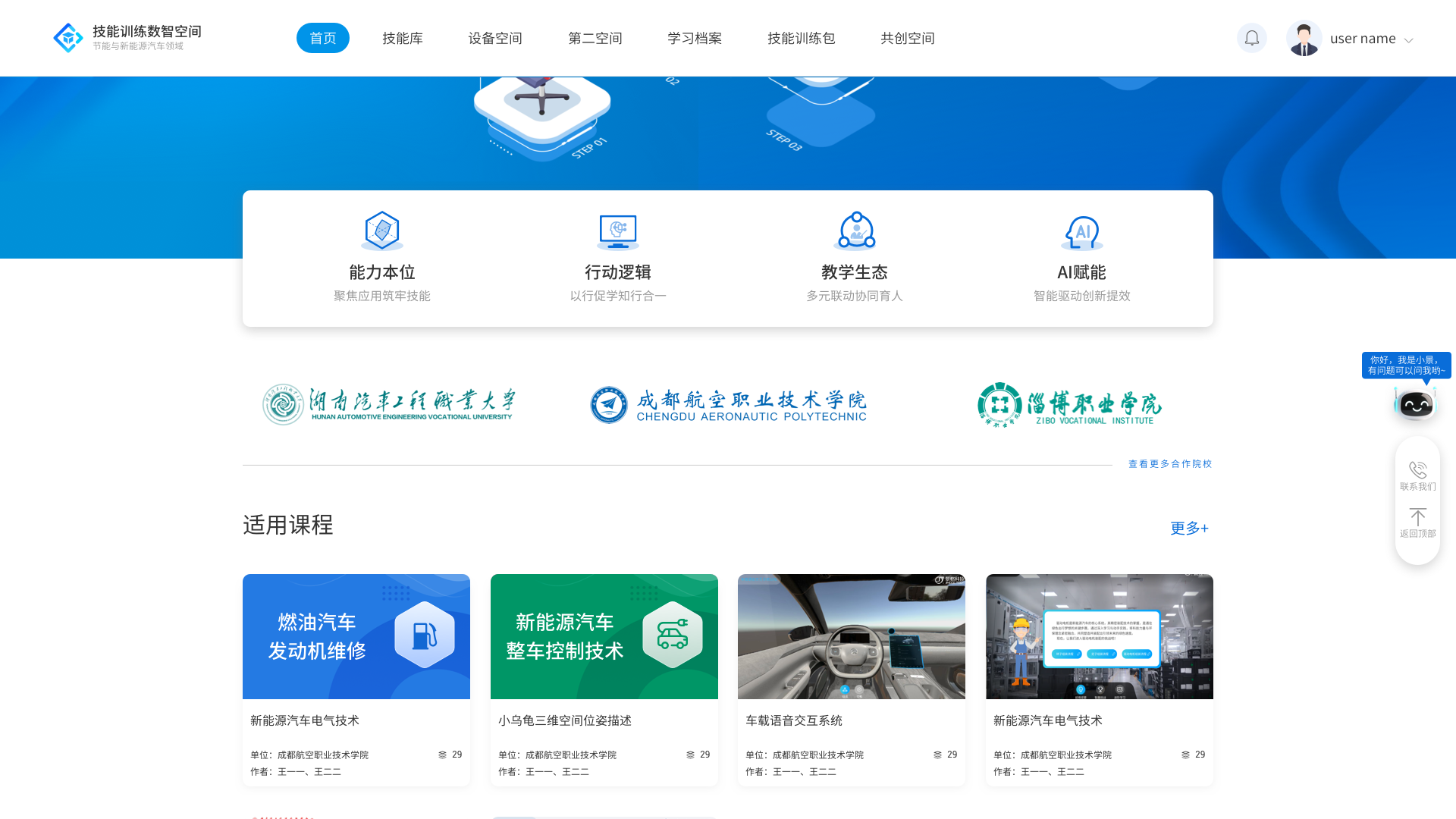Open the 共创空间 navigation item
This screenshot has height=819, width=1456.
(x=907, y=38)
